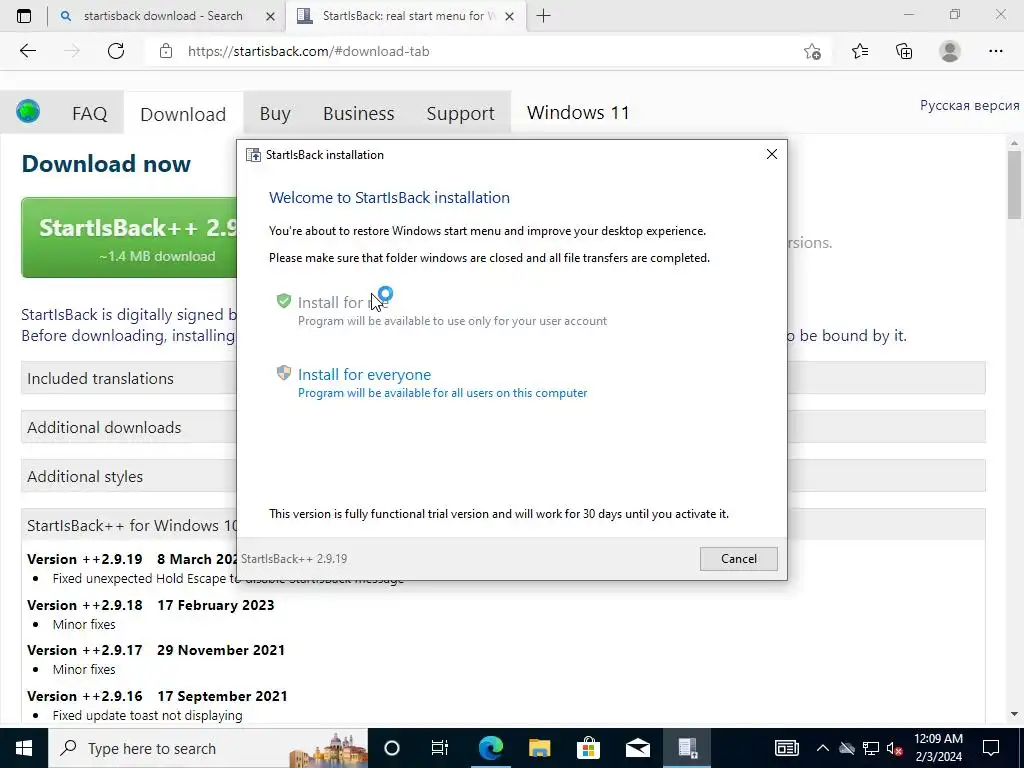The width and height of the screenshot is (1024, 768).
Task: Open the Windows 11 tab
Action: click(x=578, y=113)
